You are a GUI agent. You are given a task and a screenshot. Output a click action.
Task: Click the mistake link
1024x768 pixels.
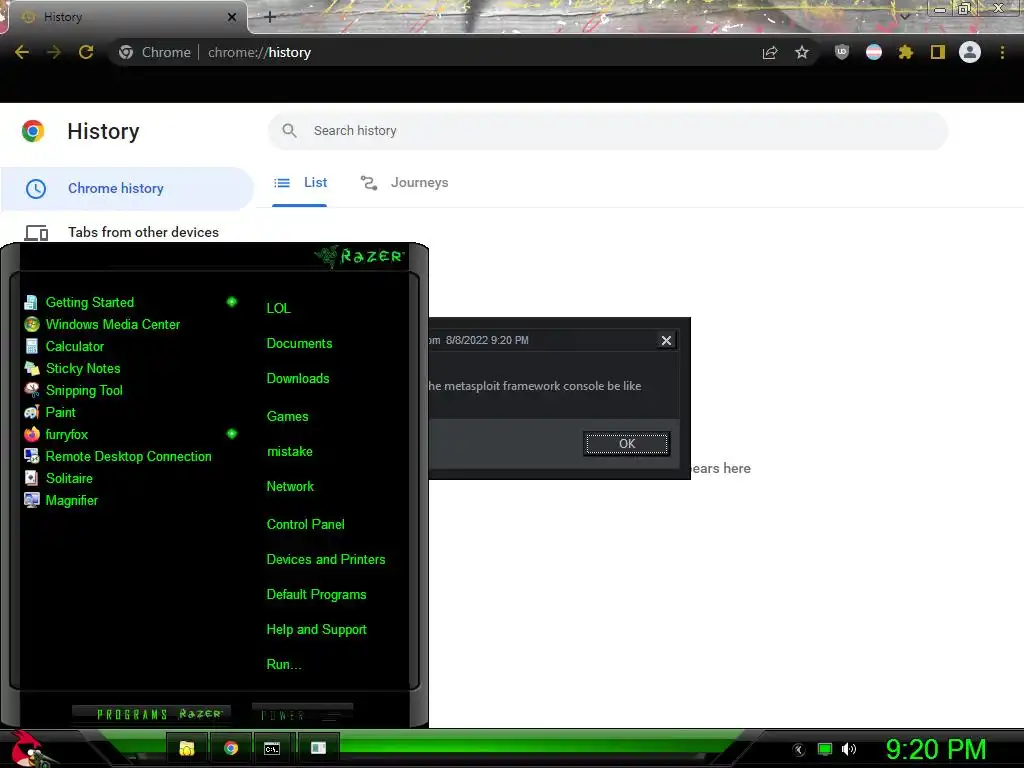tap(289, 451)
